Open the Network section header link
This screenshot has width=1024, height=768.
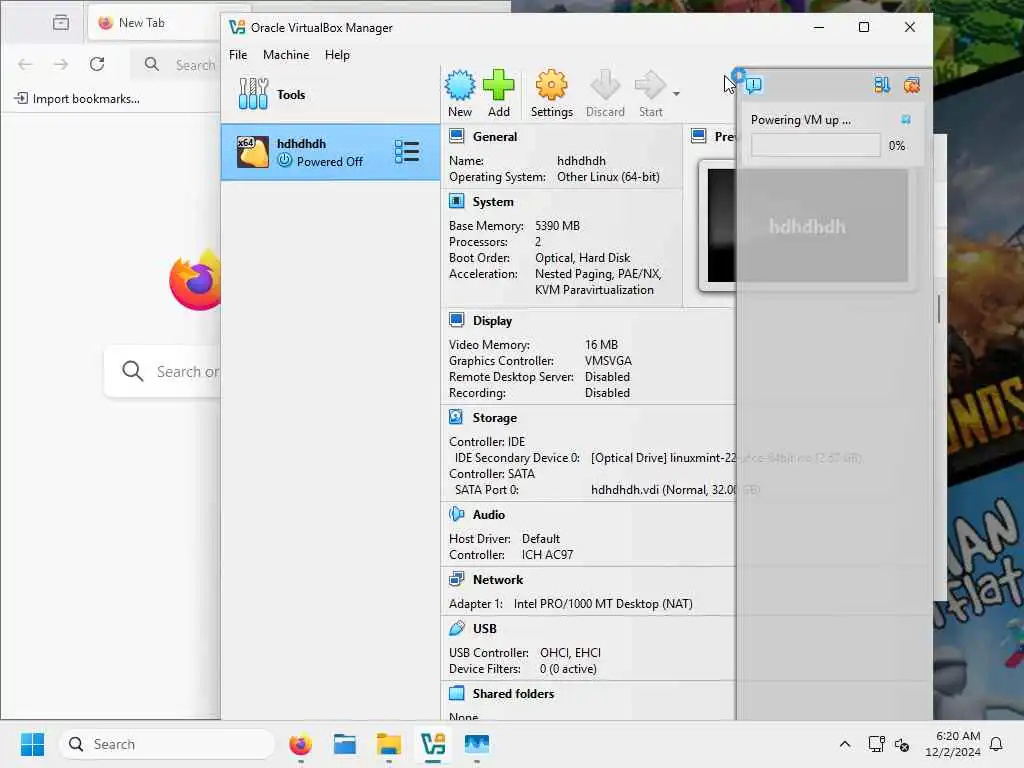[x=498, y=579]
